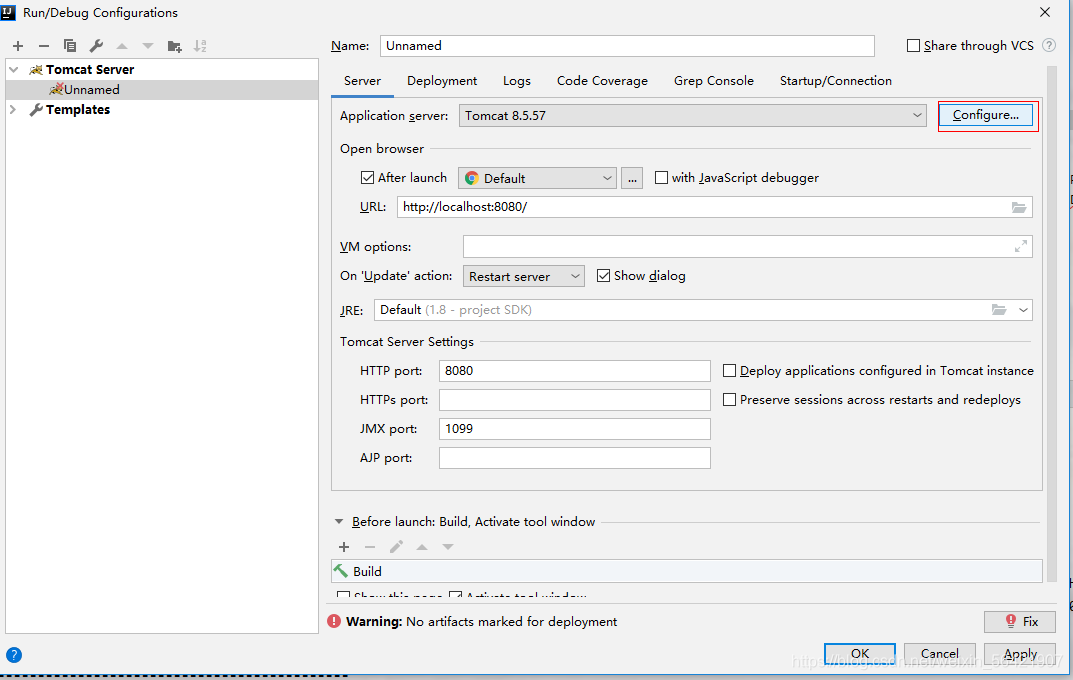Open the Restart server update action dropdown
1073x680 pixels.
pyautogui.click(x=523, y=276)
